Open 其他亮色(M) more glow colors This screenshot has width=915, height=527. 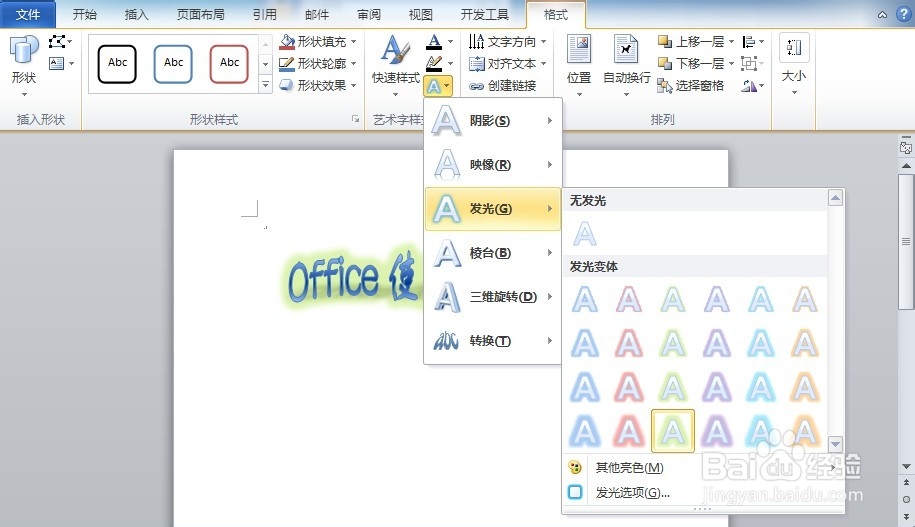[x=704, y=467]
